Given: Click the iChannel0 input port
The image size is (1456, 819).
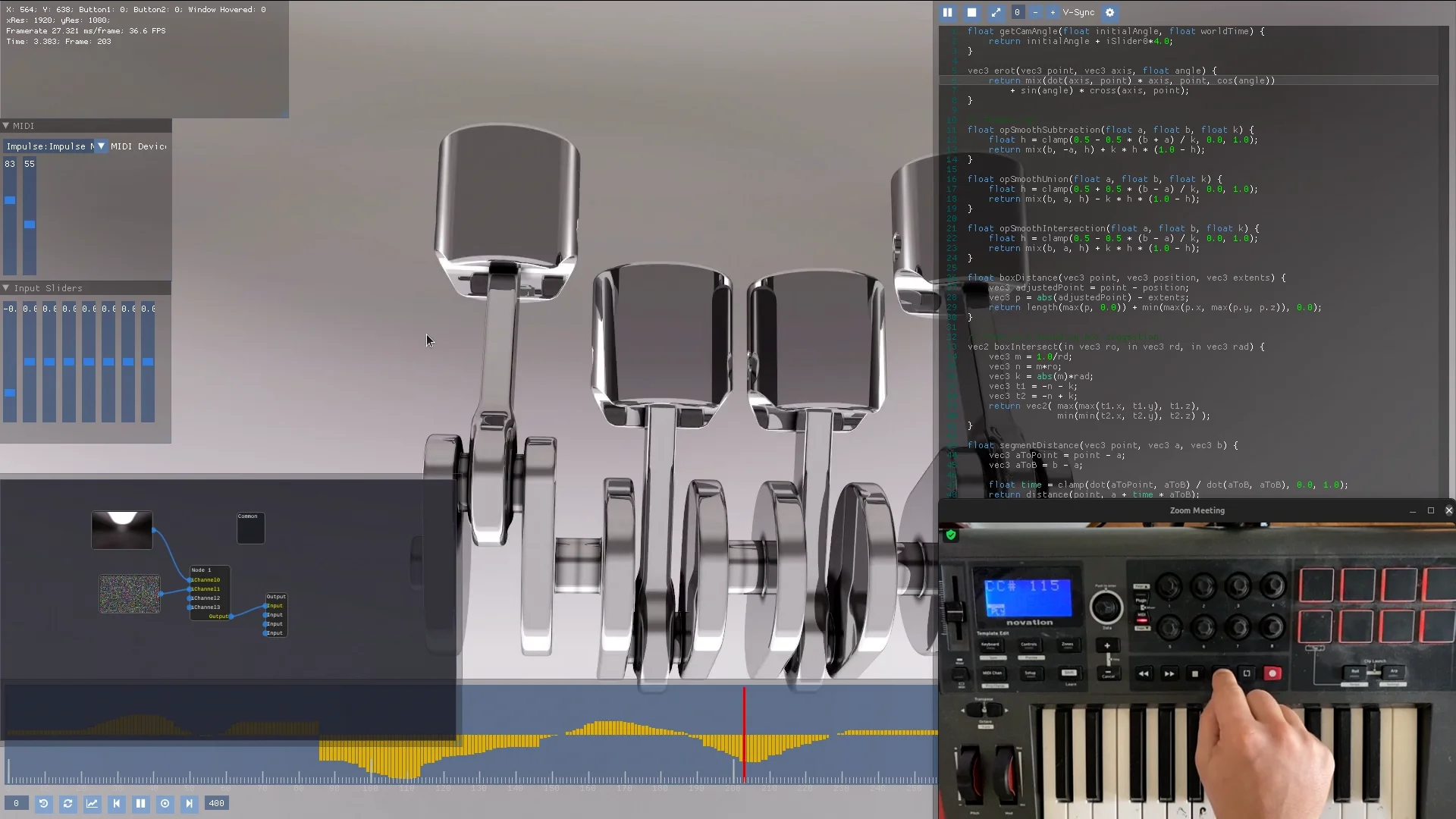Looking at the screenshot, I should 190,580.
